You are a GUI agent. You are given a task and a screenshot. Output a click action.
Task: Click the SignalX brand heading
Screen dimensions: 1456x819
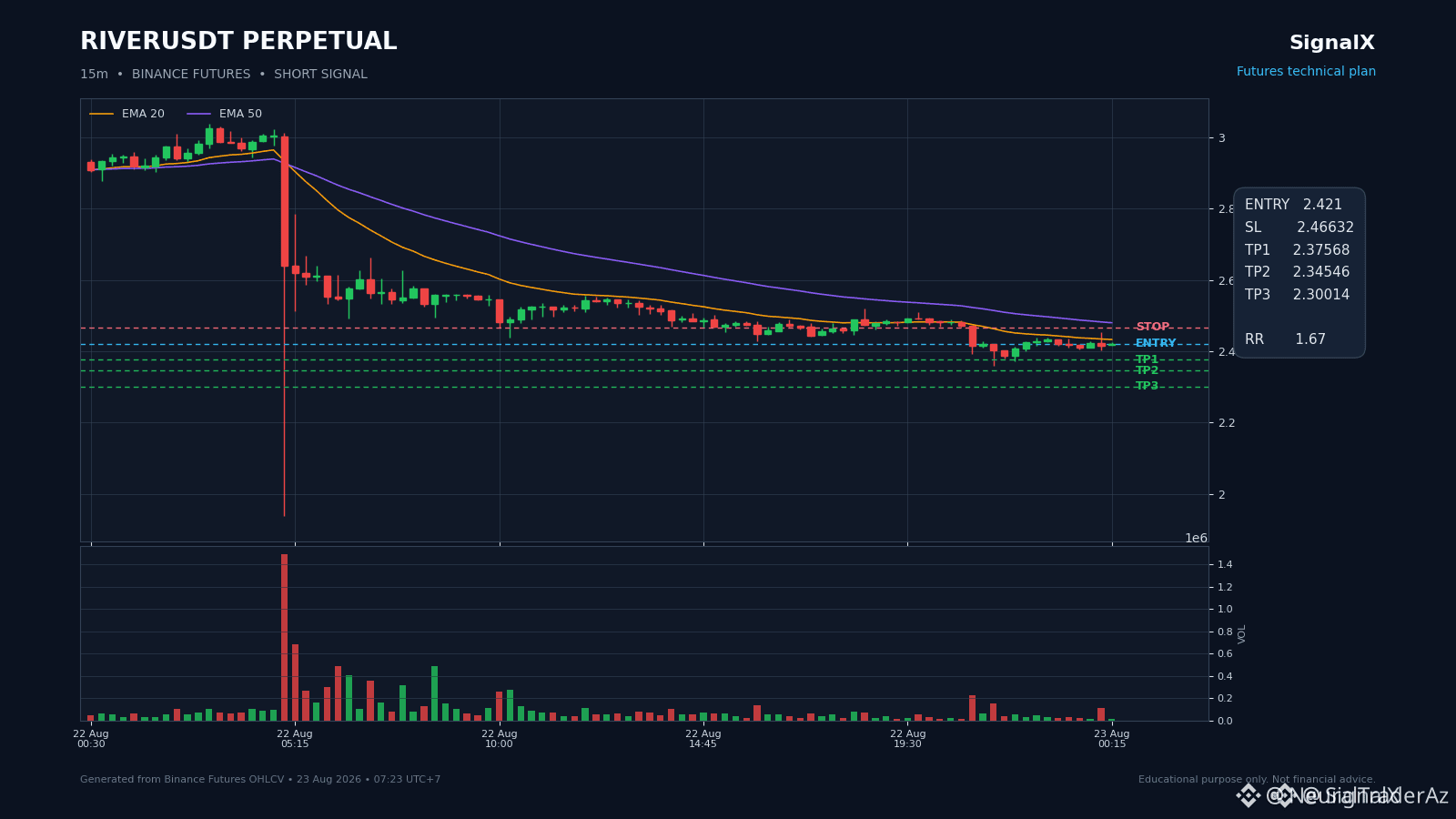coord(1332,43)
